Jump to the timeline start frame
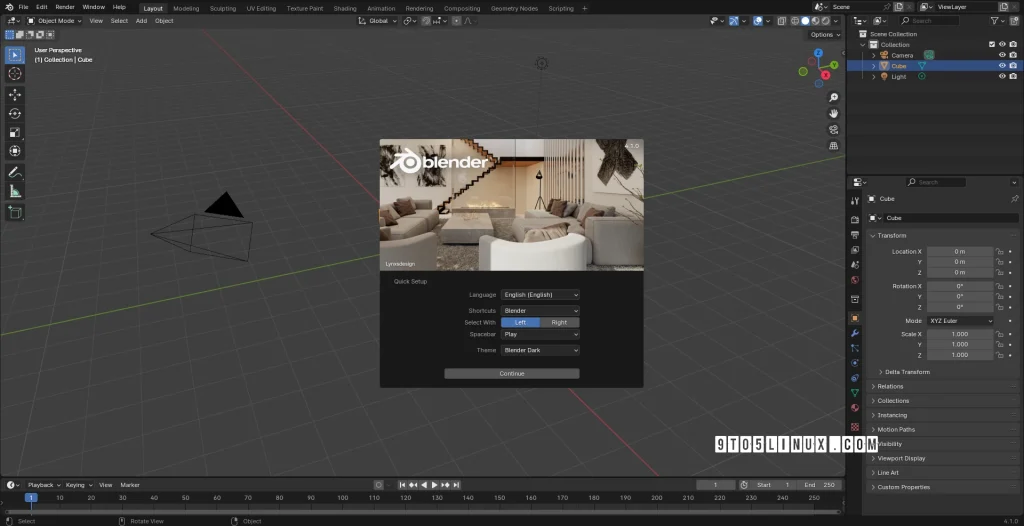The height and width of the screenshot is (526, 1024). click(402, 485)
